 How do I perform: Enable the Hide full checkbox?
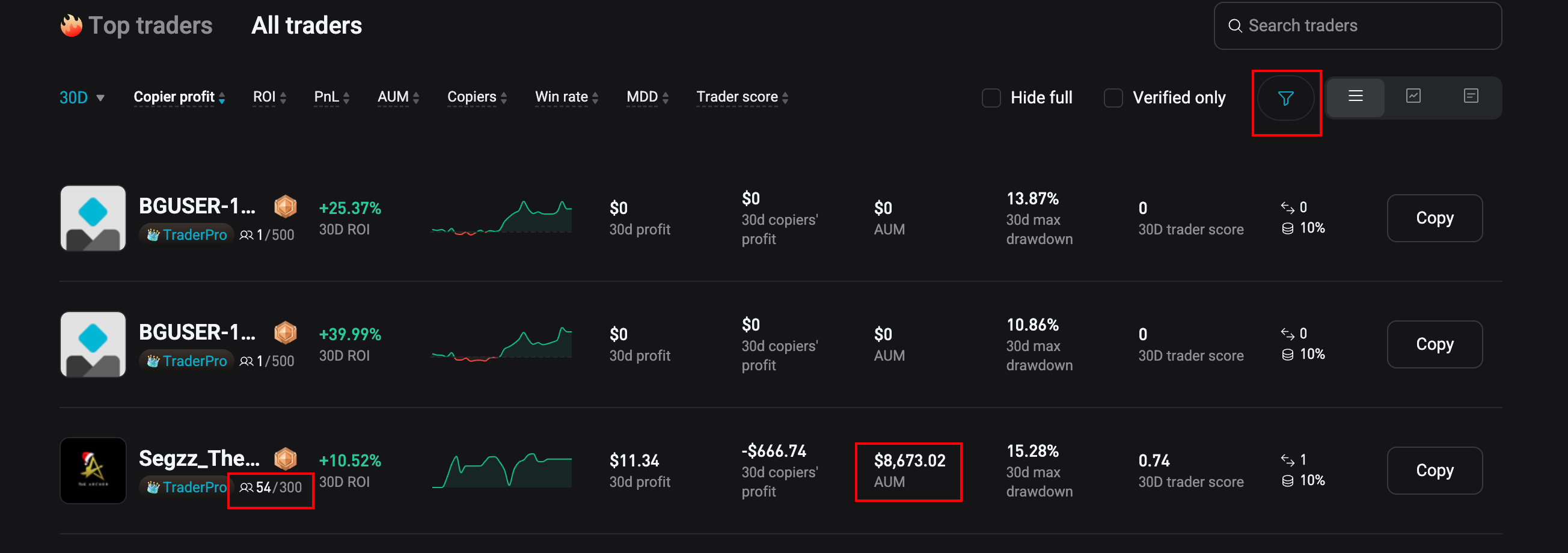tap(991, 98)
